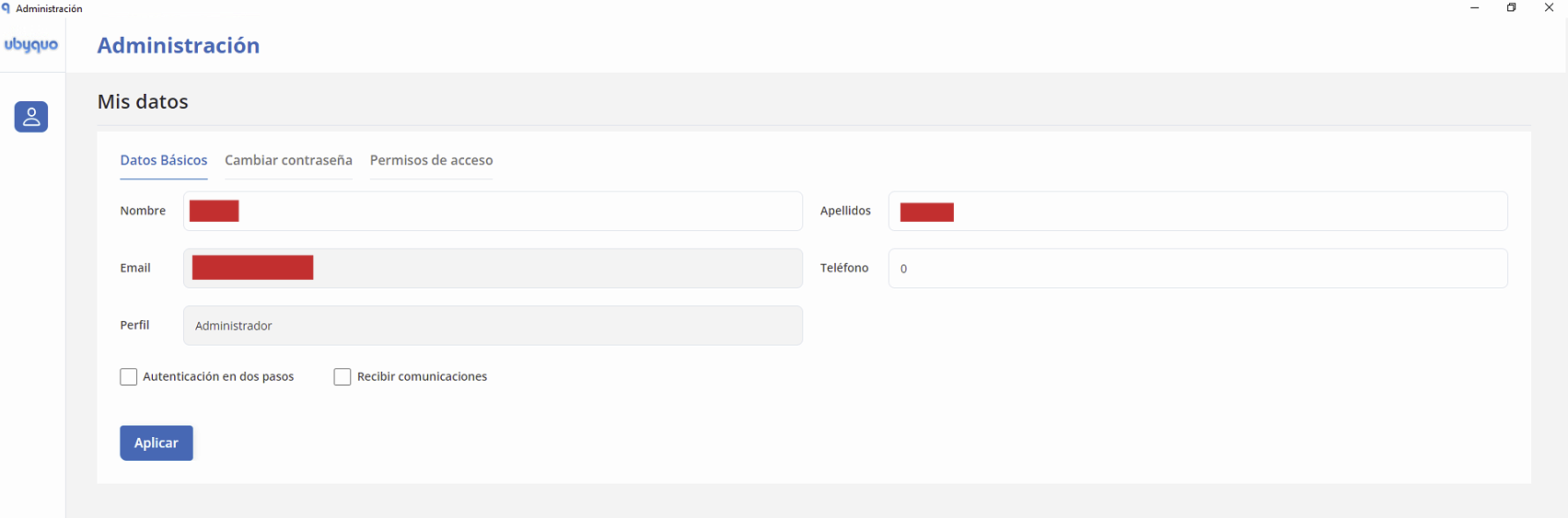Tick the Recibir comunicaciones checkbox
Viewport: 1568px width, 518px height.
point(343,377)
